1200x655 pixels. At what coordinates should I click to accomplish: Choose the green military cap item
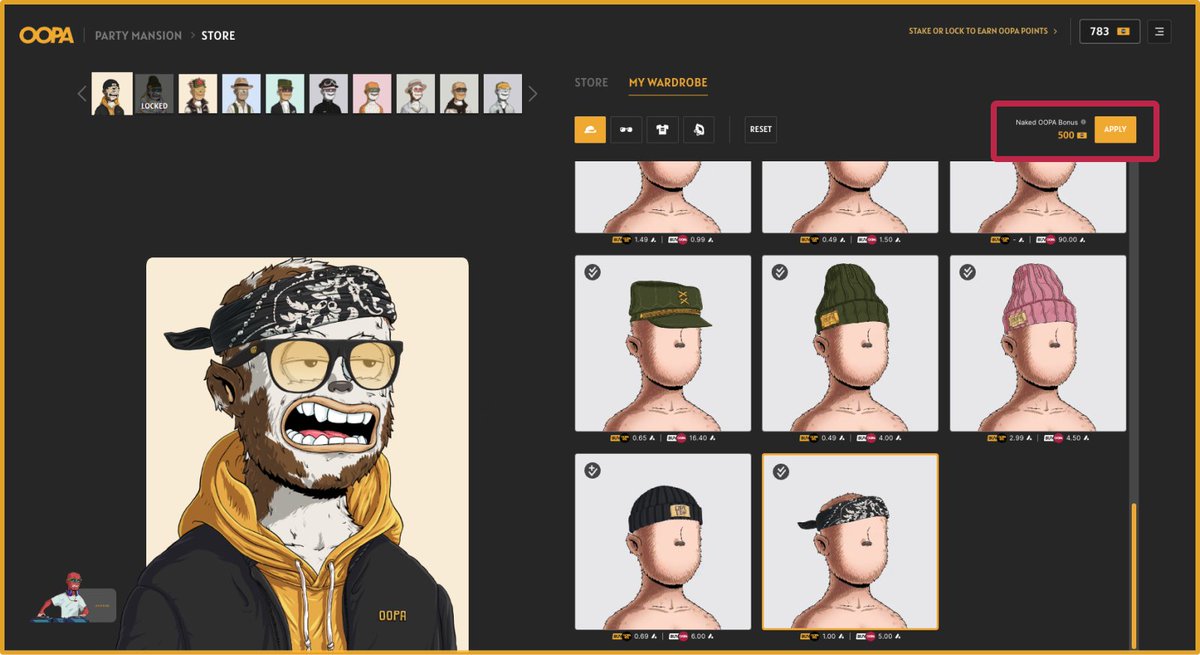tap(663, 343)
